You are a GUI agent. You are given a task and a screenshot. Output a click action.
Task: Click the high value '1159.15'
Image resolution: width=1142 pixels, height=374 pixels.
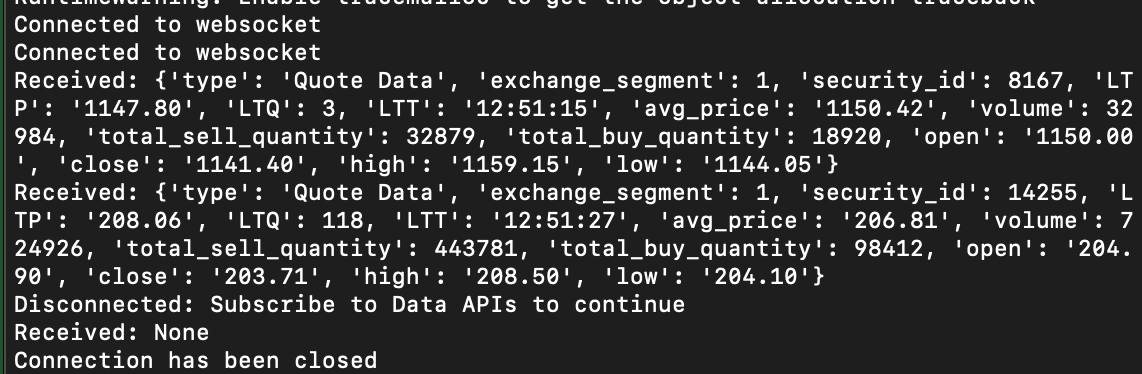(512, 165)
